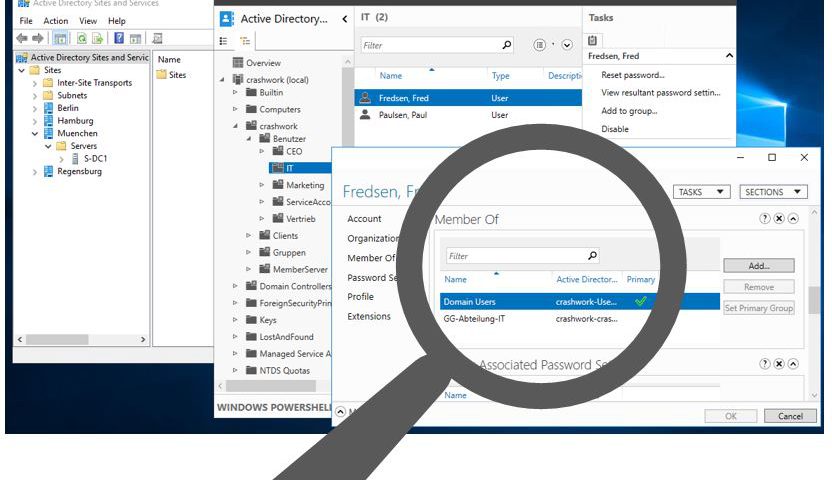
Task: Click the magnifier icon in the IT filter box
Action: [507, 45]
